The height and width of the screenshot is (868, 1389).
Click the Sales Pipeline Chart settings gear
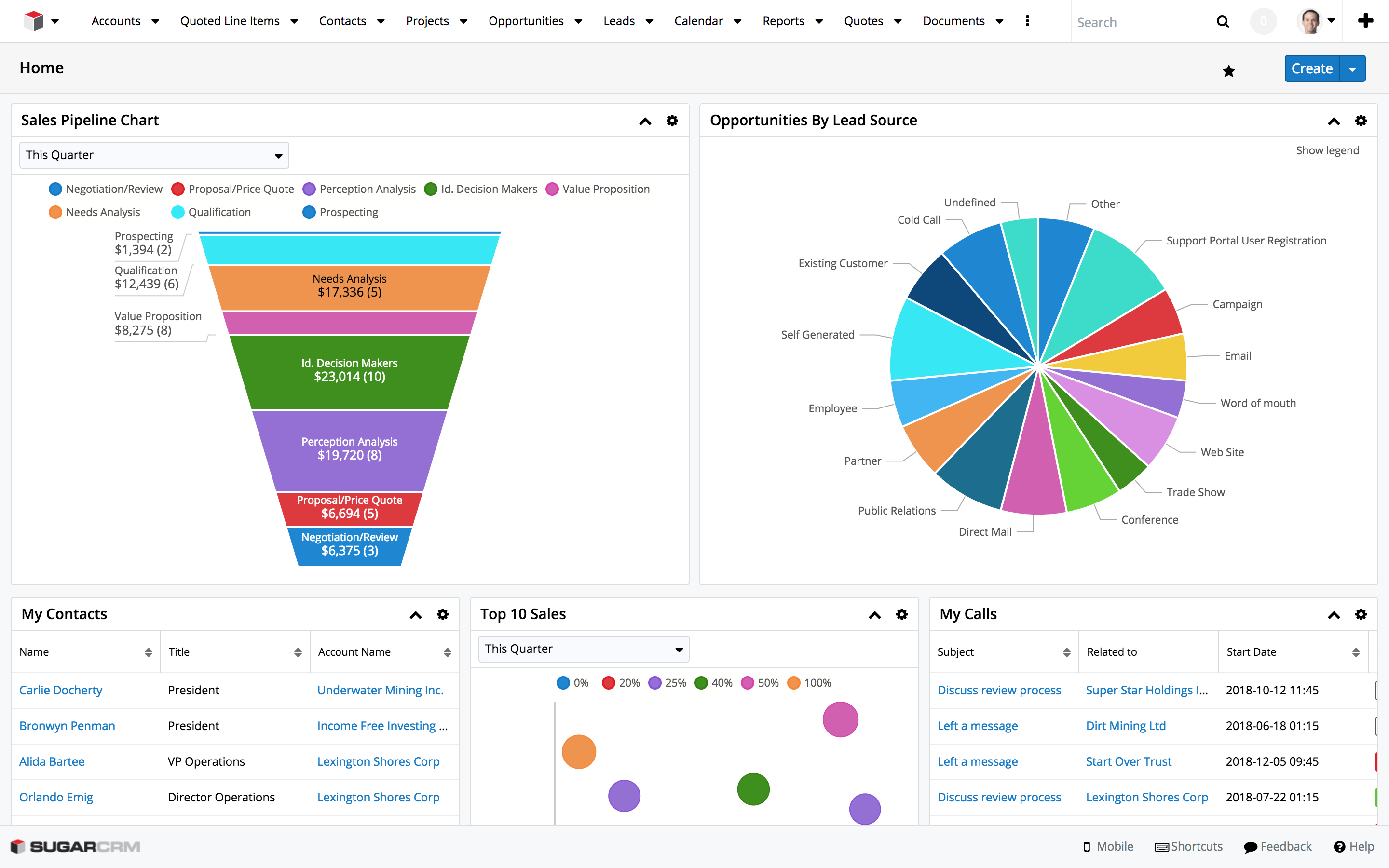click(672, 120)
